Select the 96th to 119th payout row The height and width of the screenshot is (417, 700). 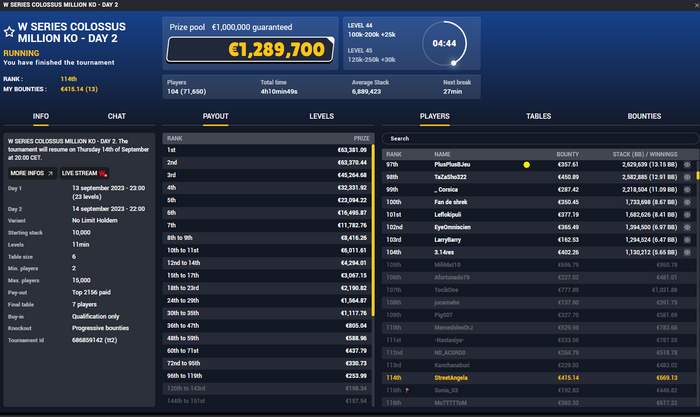(267, 376)
